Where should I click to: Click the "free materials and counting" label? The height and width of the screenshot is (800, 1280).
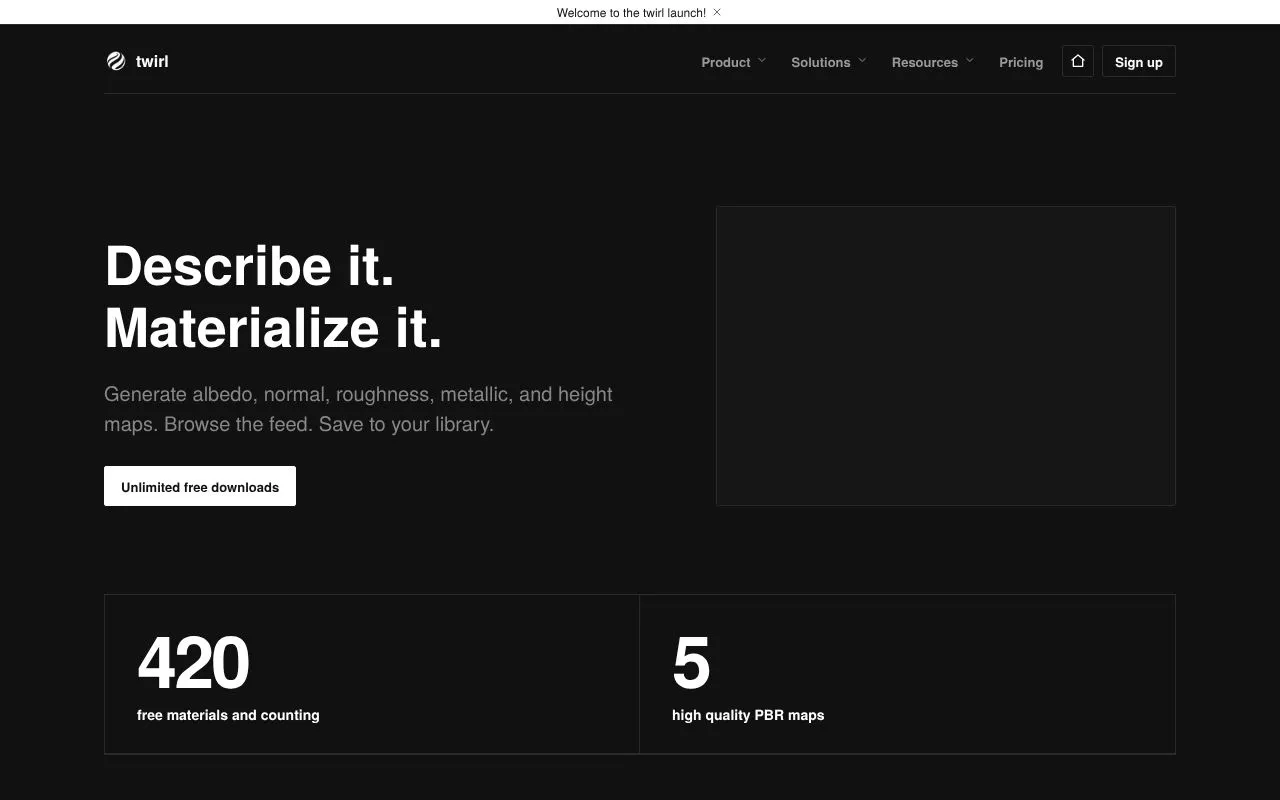(228, 715)
